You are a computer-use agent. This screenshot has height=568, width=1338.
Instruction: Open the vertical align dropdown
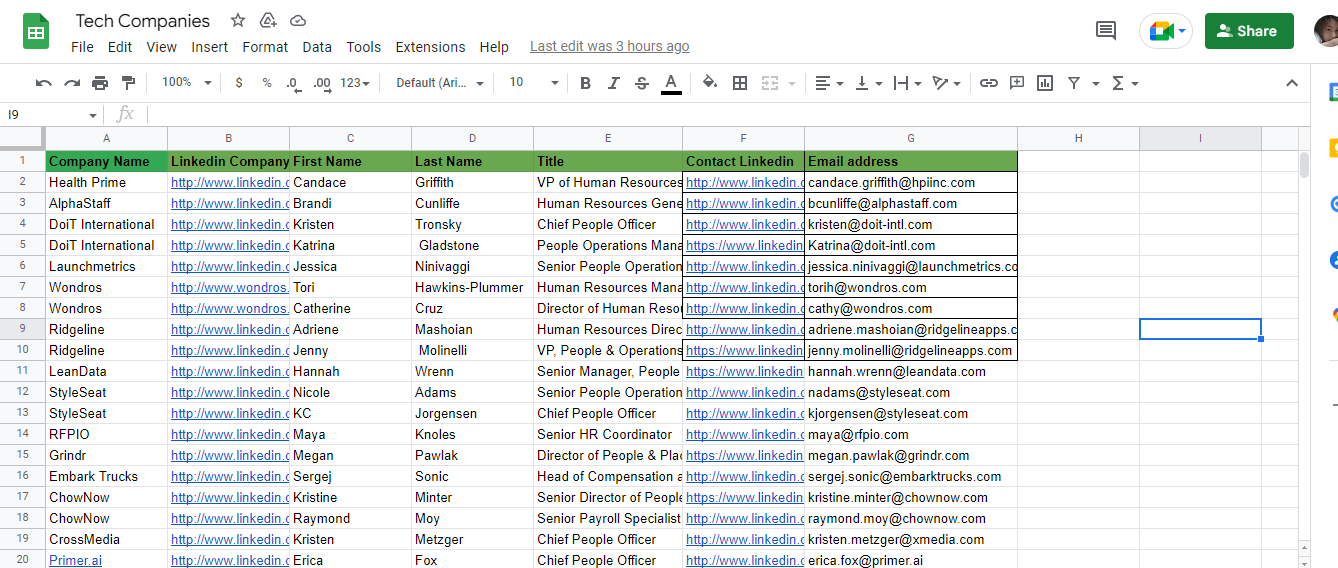pyautogui.click(x=868, y=83)
